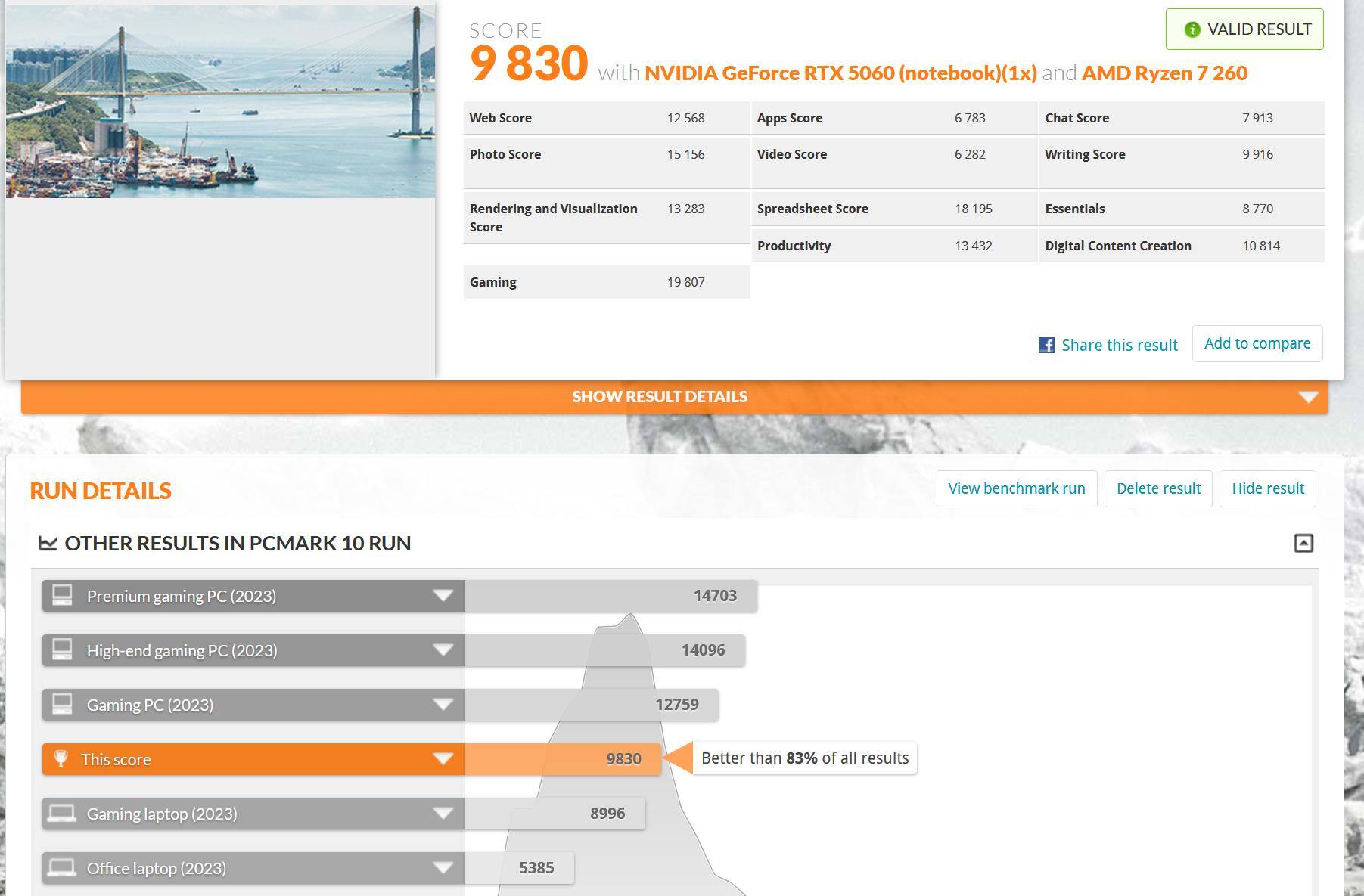Expand the Premium gaming PC dropdown arrow
This screenshot has width=1364, height=896.
pos(443,596)
